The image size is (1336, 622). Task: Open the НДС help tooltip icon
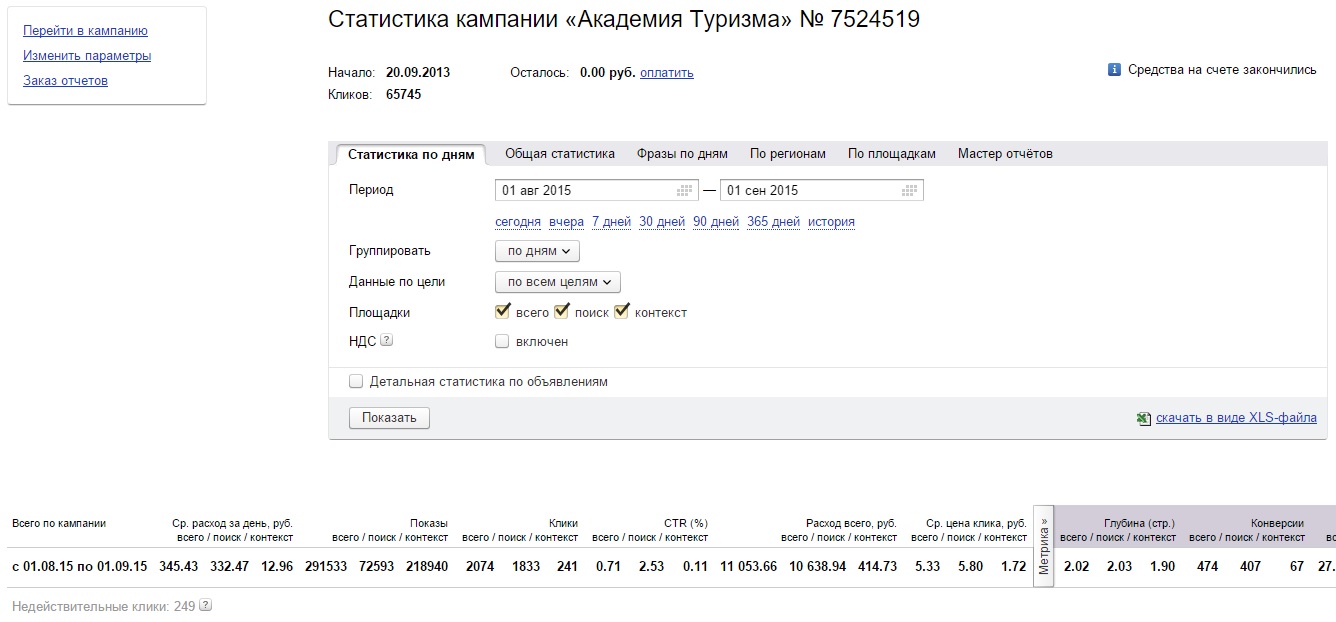385,340
